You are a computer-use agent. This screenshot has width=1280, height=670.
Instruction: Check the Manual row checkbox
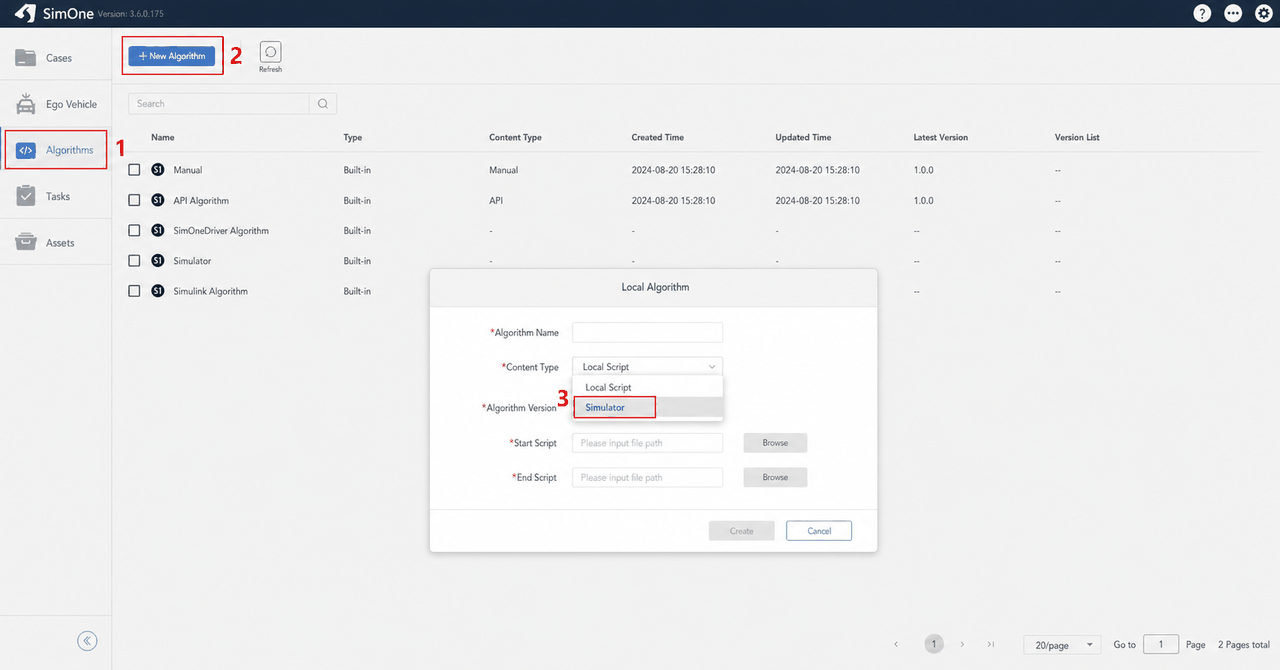134,170
